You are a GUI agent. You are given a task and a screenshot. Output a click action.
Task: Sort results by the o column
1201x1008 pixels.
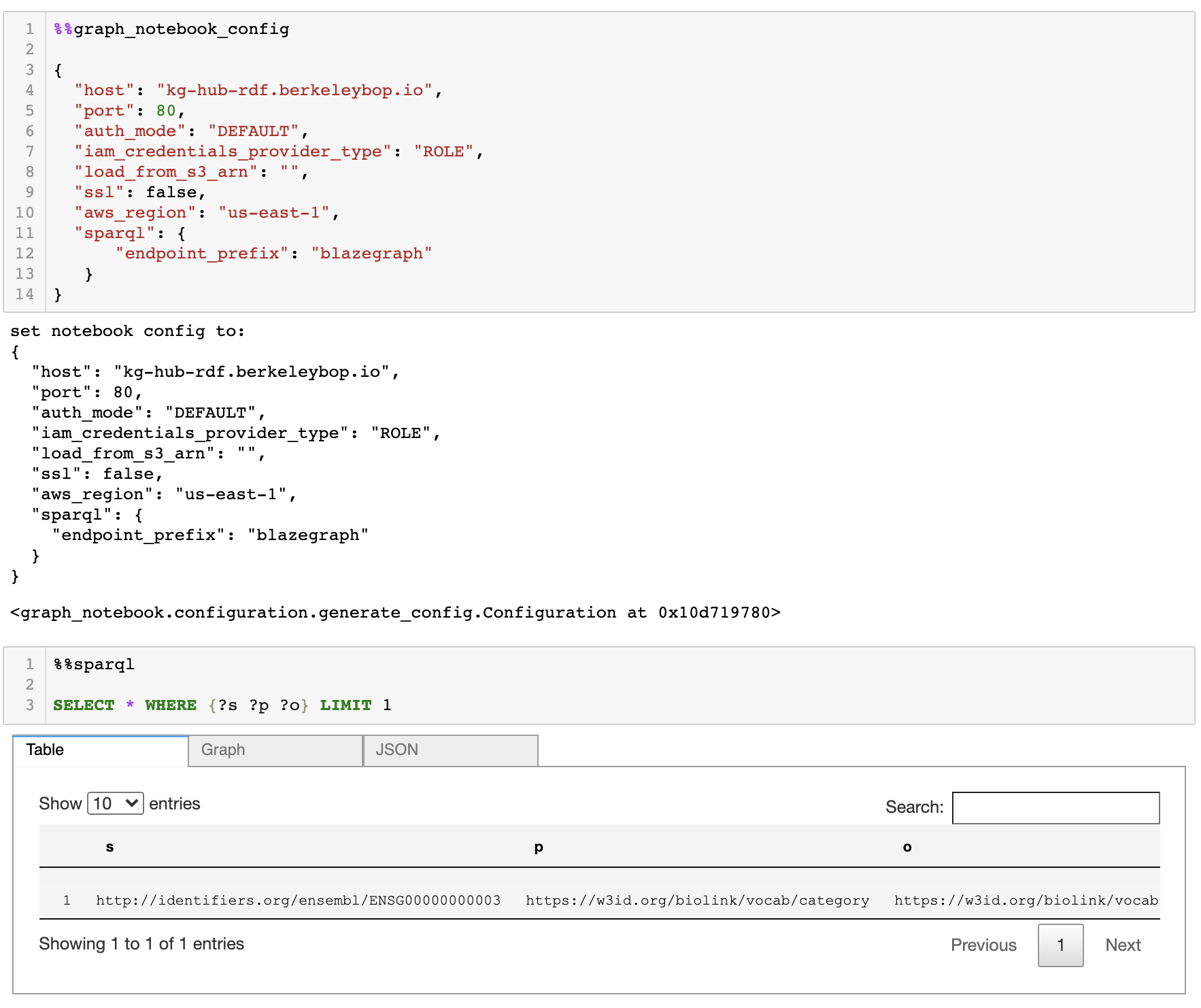(907, 847)
